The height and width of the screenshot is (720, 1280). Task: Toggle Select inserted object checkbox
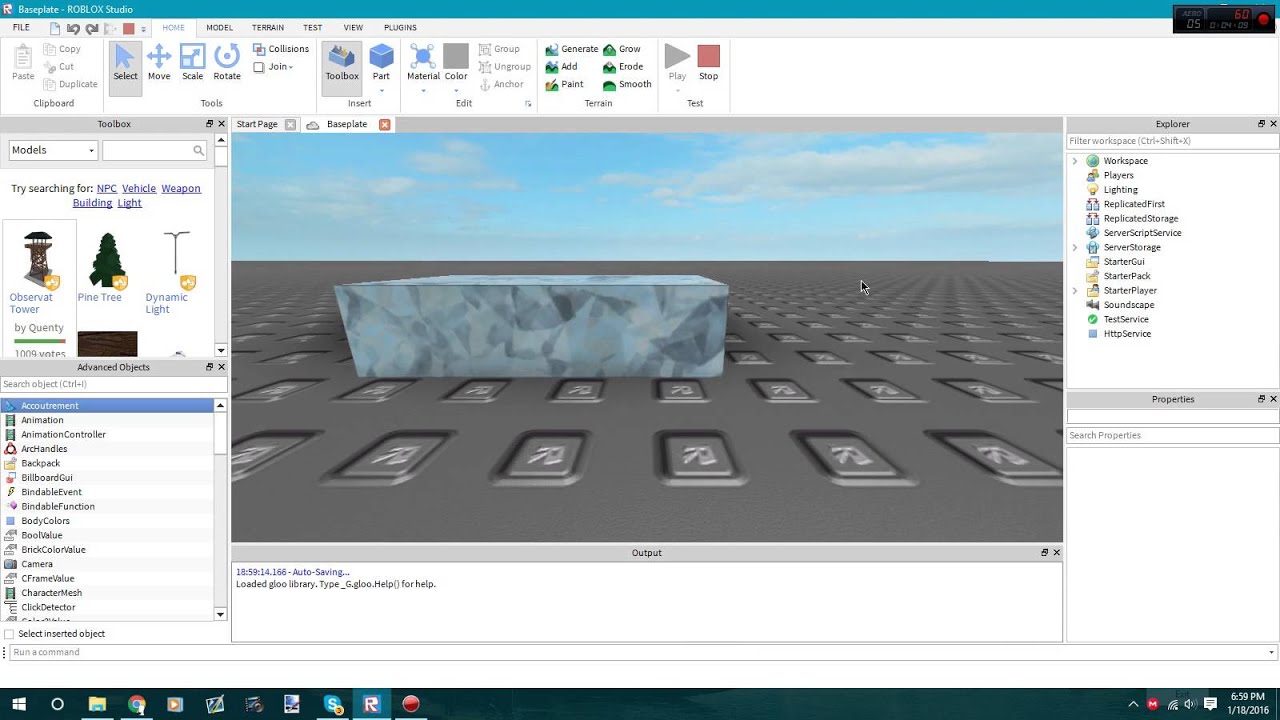pos(9,634)
